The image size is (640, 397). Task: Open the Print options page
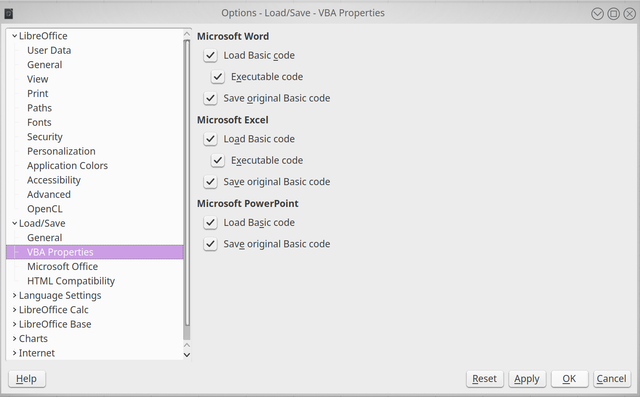(38, 93)
